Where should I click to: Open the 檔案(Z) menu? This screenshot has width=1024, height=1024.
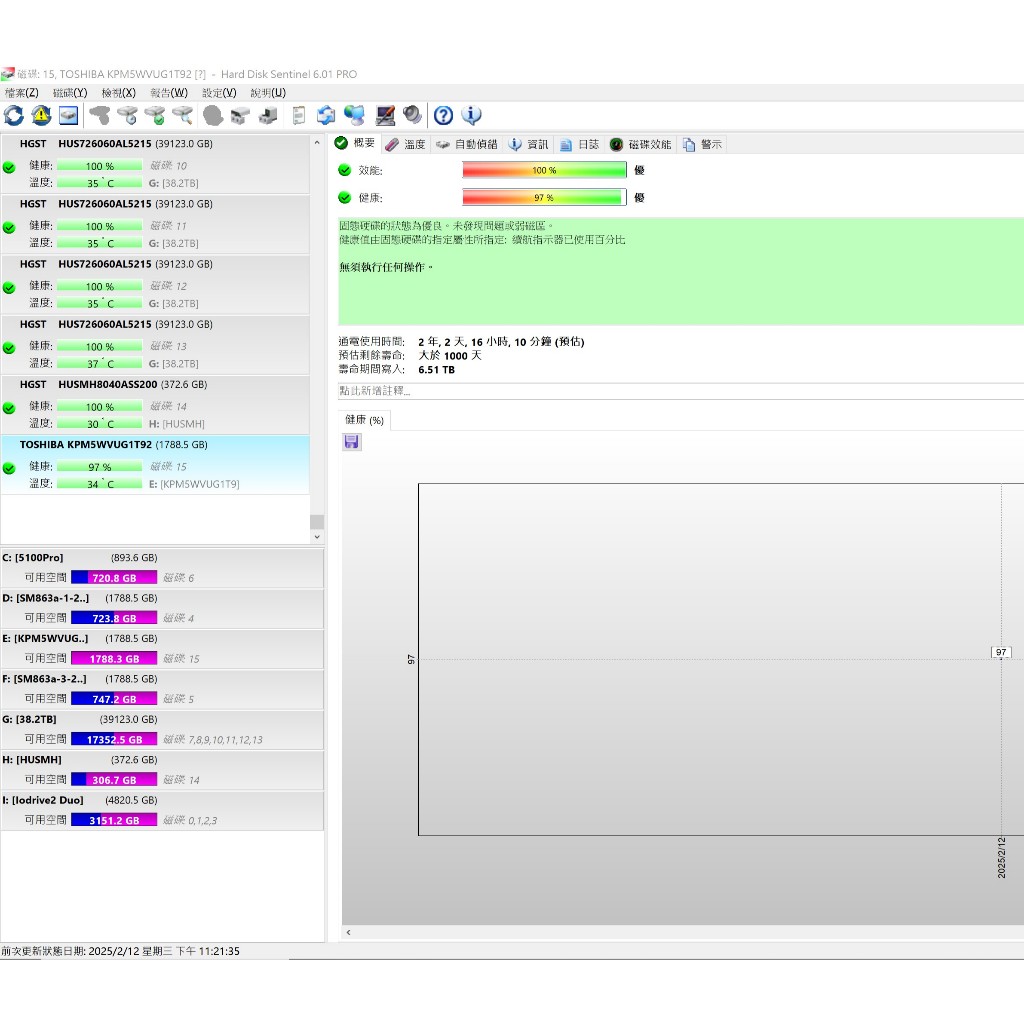click(x=21, y=93)
